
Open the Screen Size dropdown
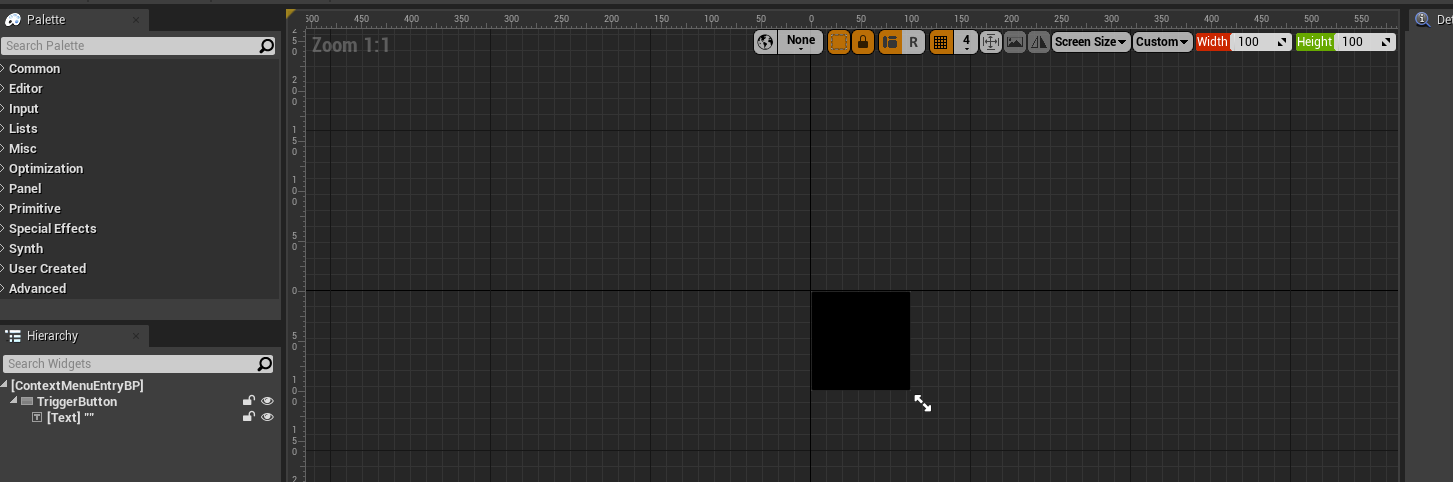coord(1091,42)
